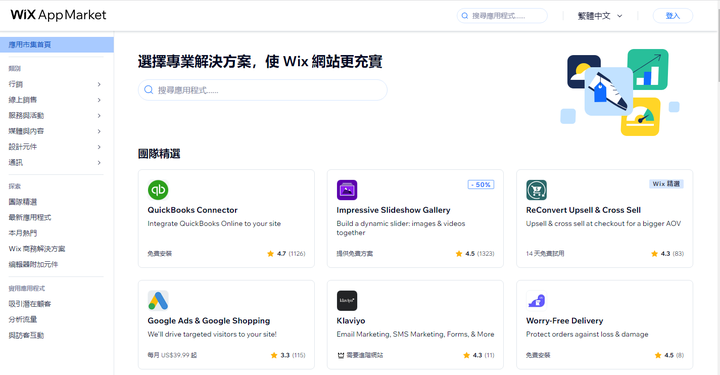Open 分析流量 in the sidebar
This screenshot has width=720, height=375.
pyautogui.click(x=22, y=319)
